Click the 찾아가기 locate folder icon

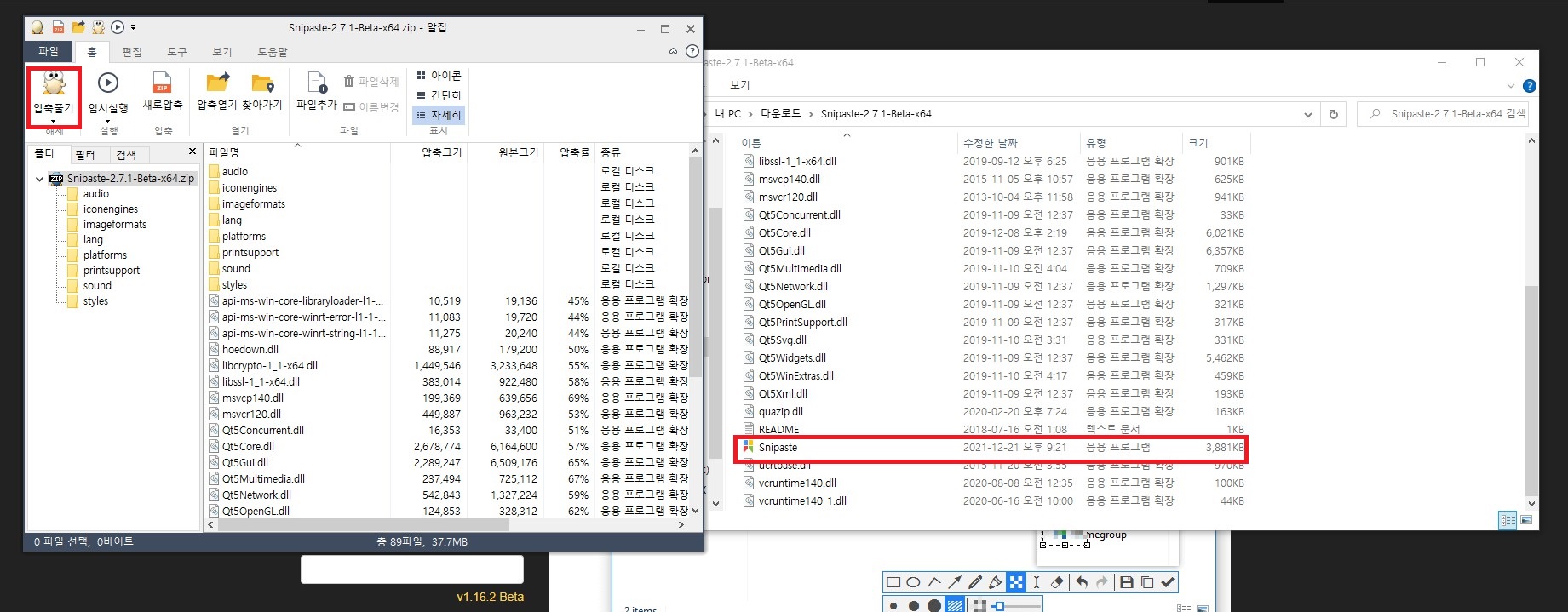262,83
